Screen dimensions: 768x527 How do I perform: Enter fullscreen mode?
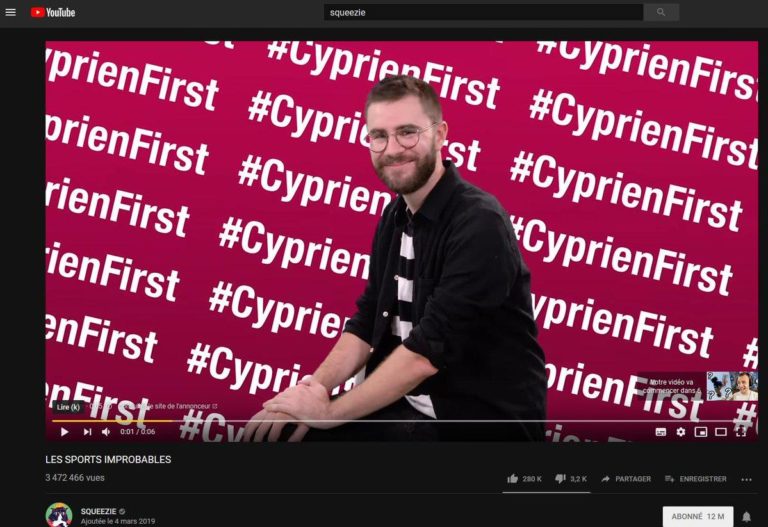click(741, 432)
